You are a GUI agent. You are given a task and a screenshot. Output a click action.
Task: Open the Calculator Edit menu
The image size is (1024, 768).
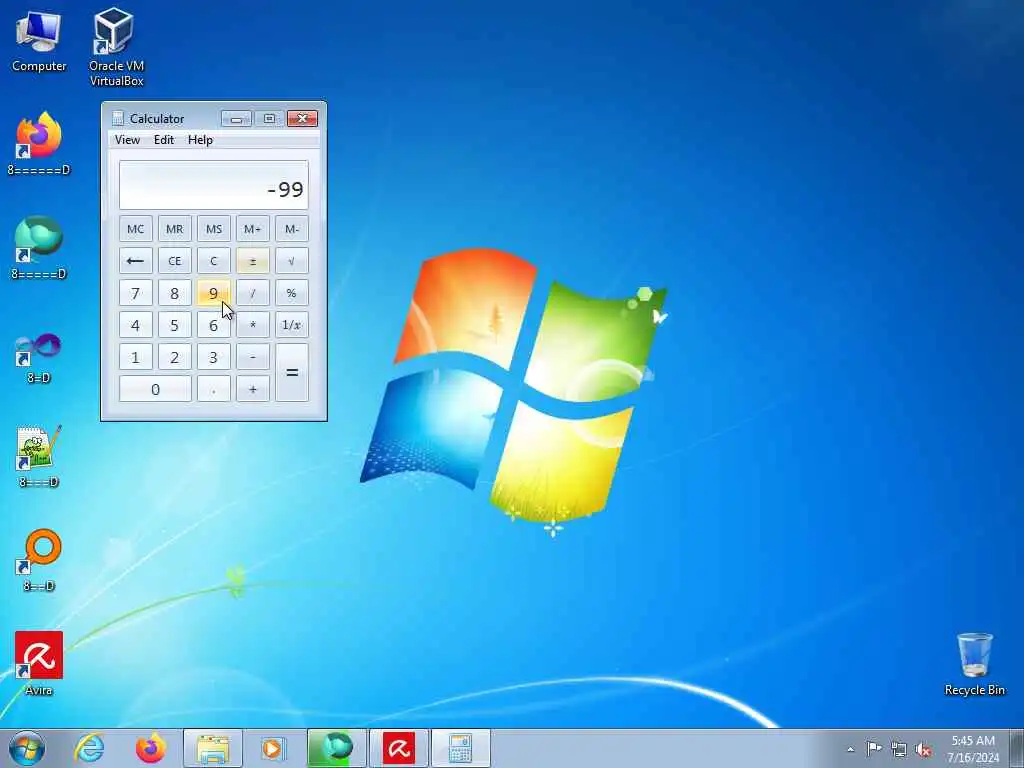pyautogui.click(x=164, y=140)
